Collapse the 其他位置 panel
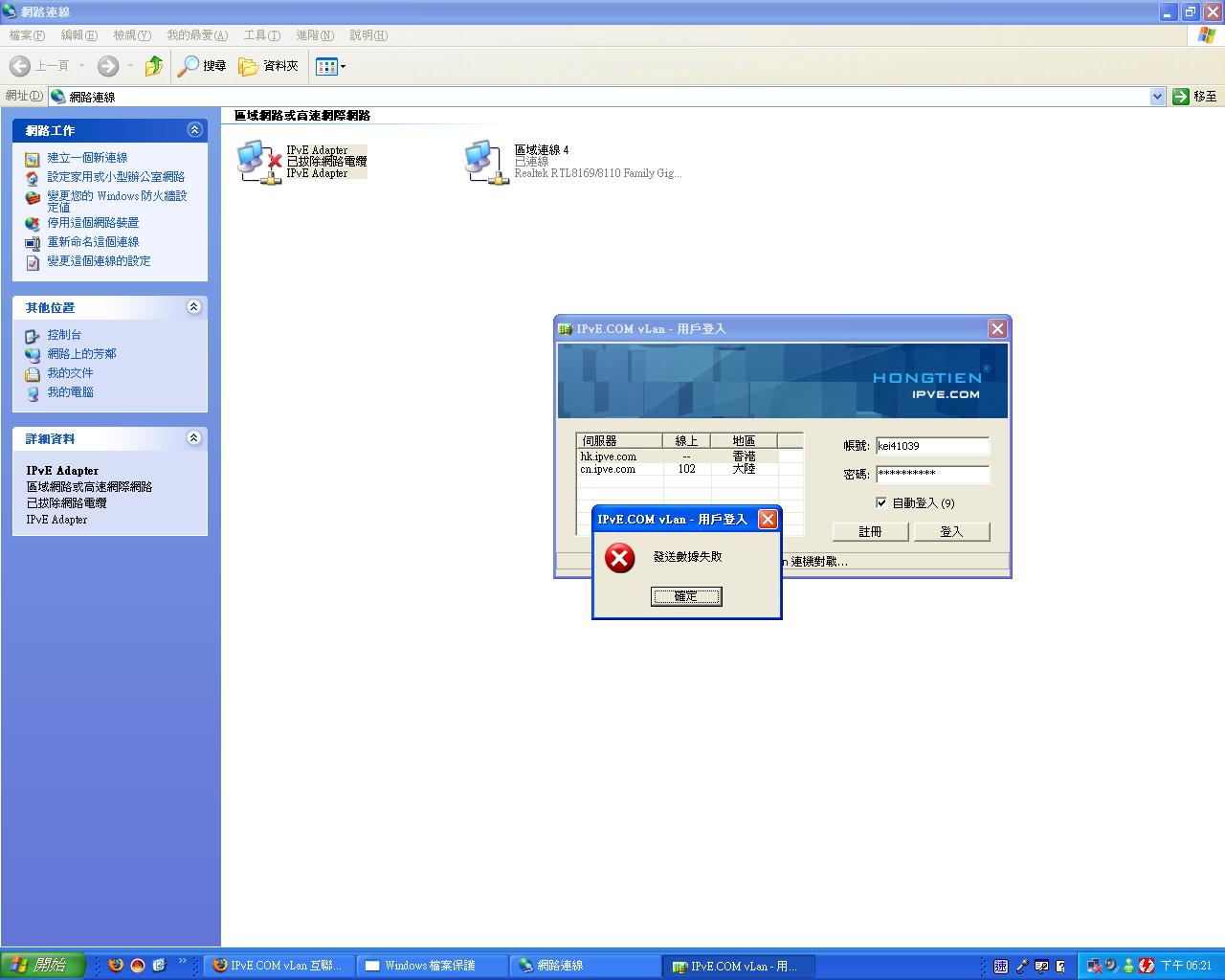The image size is (1225, 980). pyautogui.click(x=194, y=307)
